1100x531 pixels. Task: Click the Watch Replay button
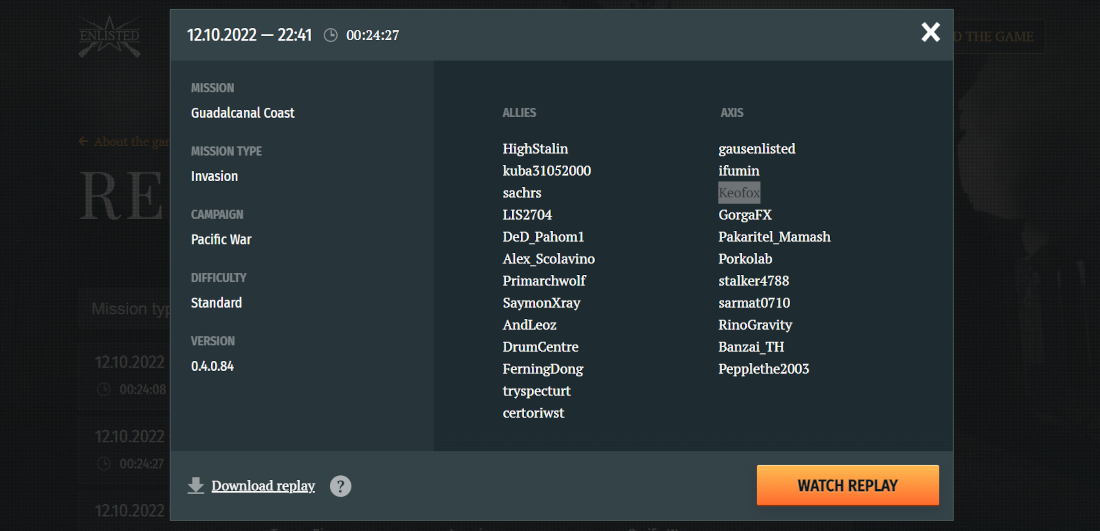[x=847, y=485]
